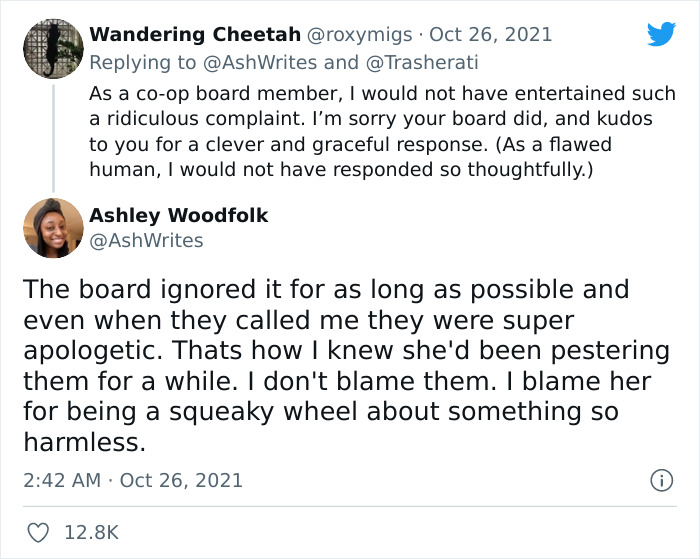700x559 pixels.
Task: Open the Ashley Woodfolk display name
Action: [x=179, y=216]
